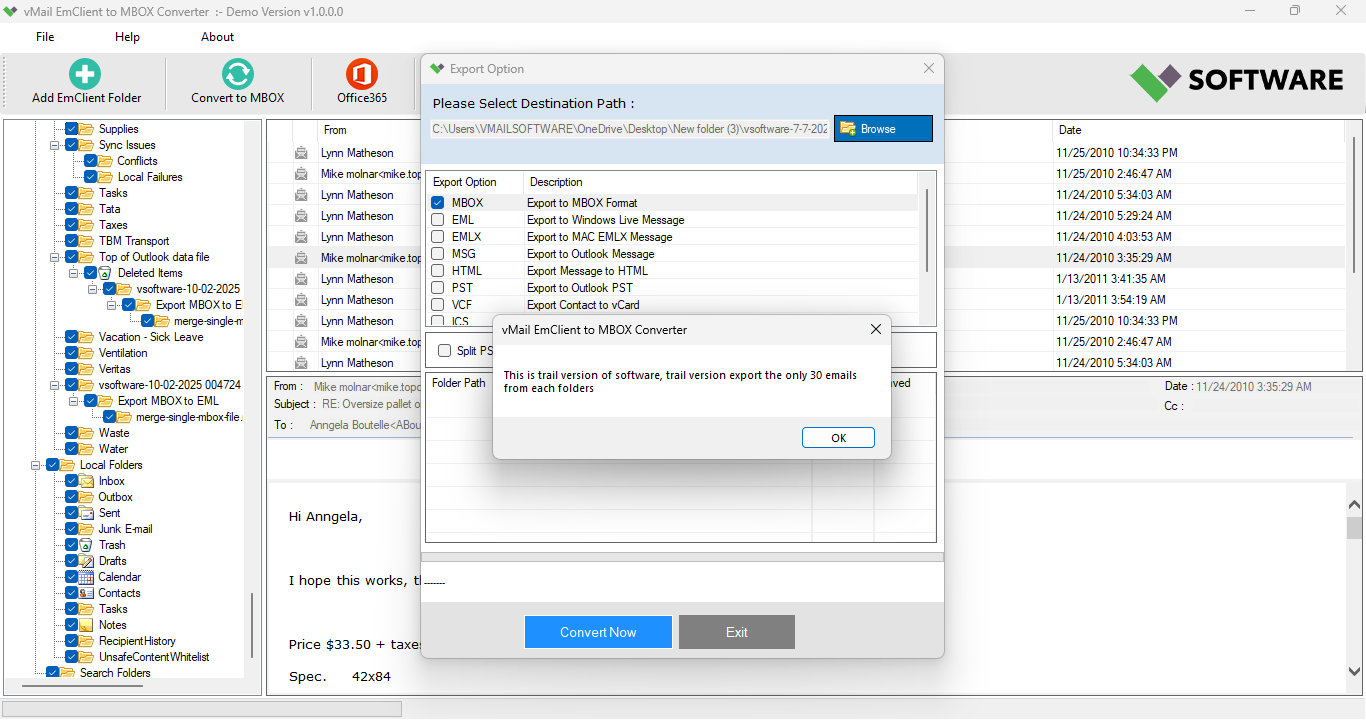
Task: Click the destination path input field
Action: coord(630,129)
